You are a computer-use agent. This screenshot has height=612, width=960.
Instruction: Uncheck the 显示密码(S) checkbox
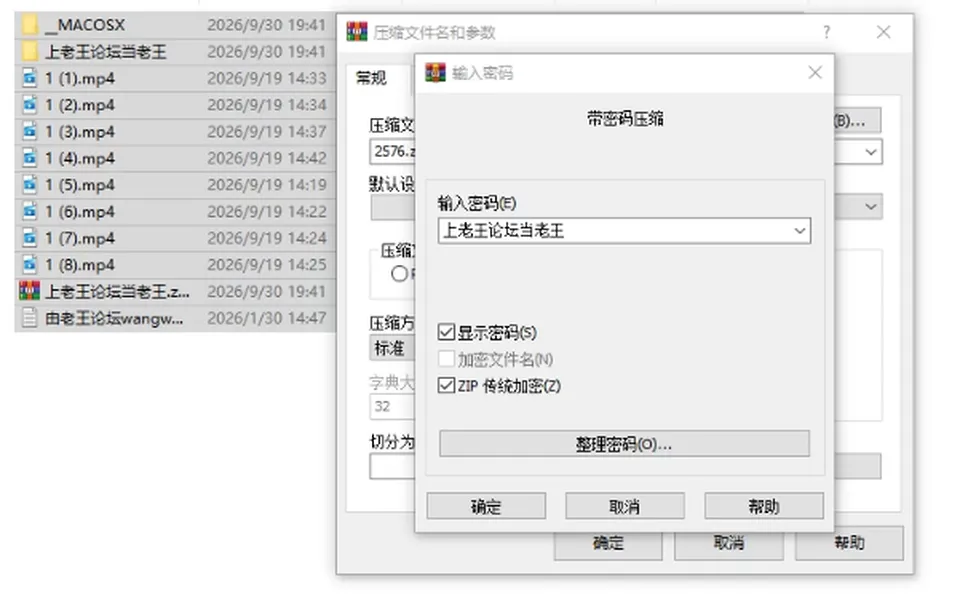click(446, 332)
